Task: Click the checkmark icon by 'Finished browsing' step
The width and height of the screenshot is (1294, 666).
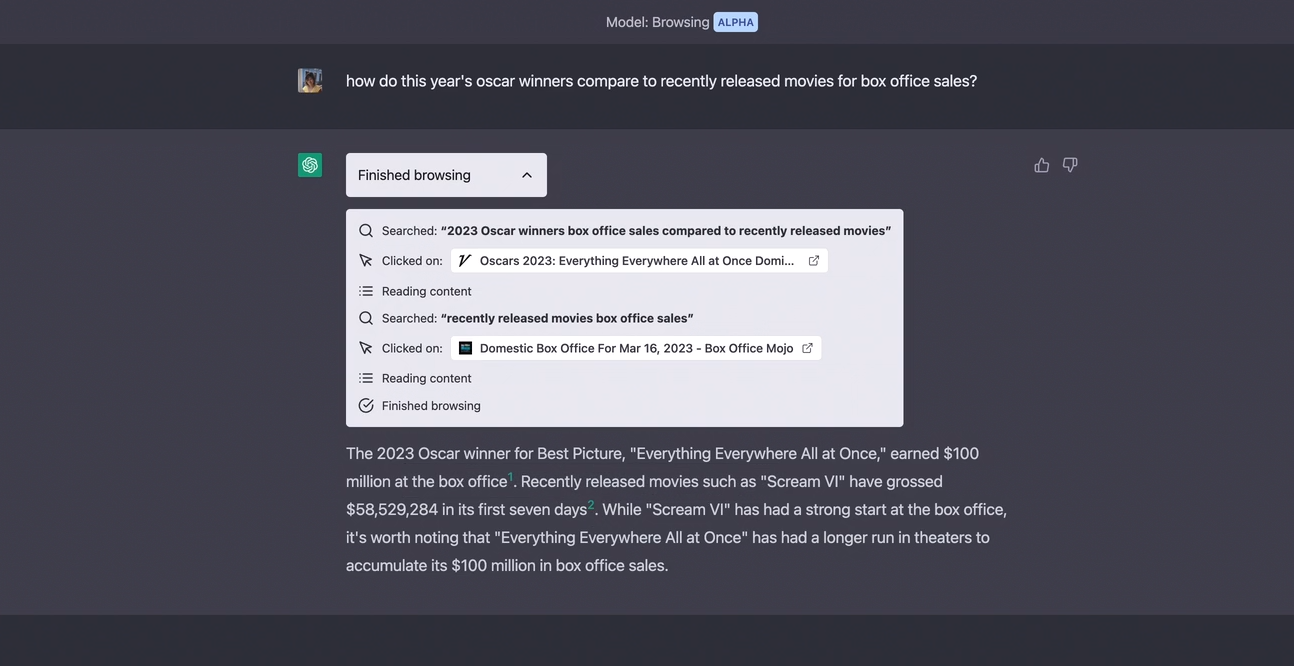Action: coord(366,406)
